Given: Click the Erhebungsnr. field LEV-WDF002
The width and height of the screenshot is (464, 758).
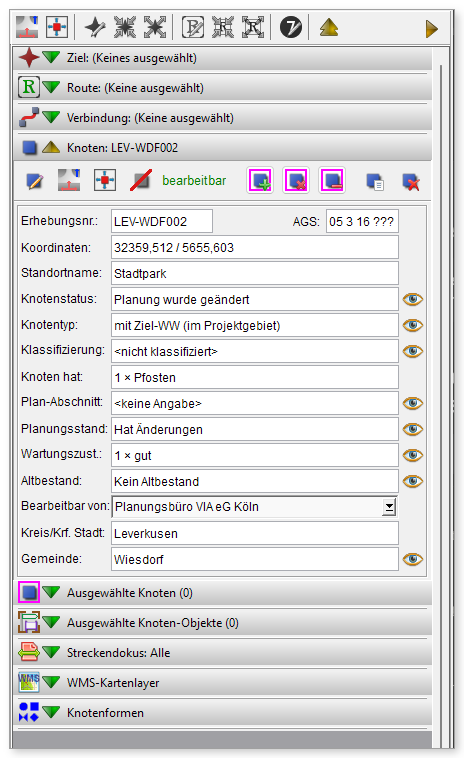Looking at the screenshot, I should [161, 221].
